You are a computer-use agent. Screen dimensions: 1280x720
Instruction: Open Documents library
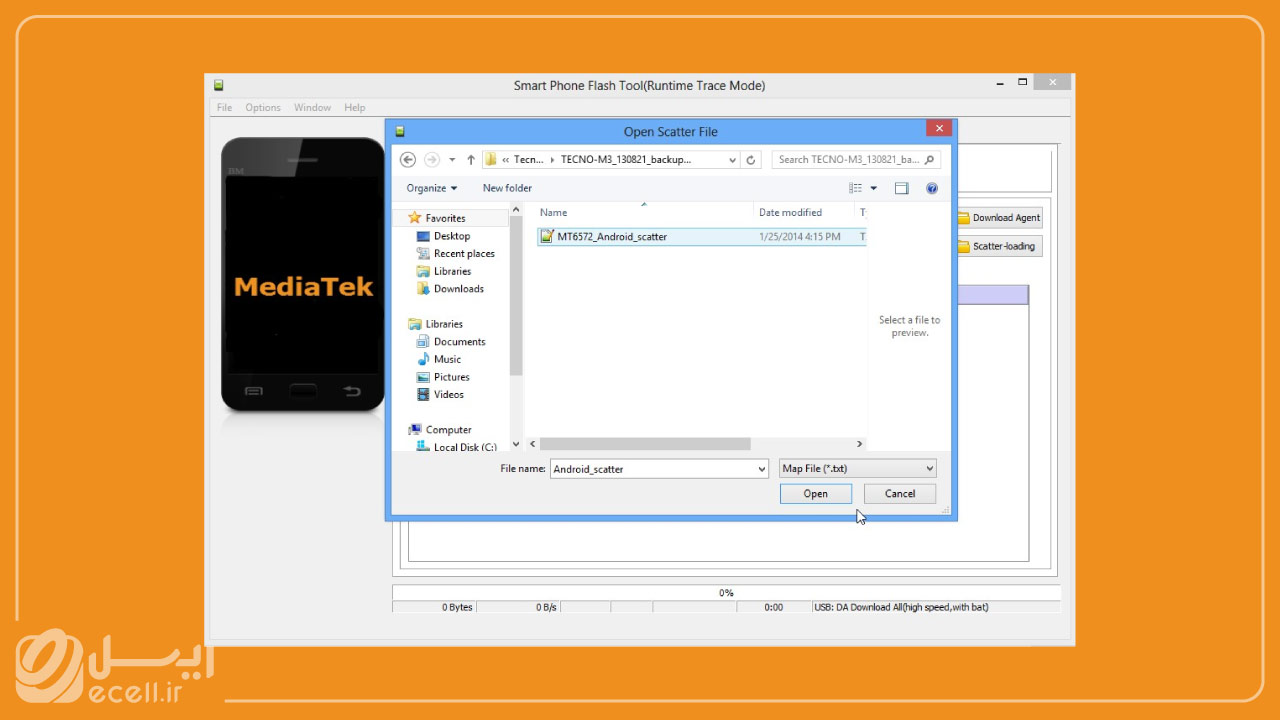tap(459, 342)
